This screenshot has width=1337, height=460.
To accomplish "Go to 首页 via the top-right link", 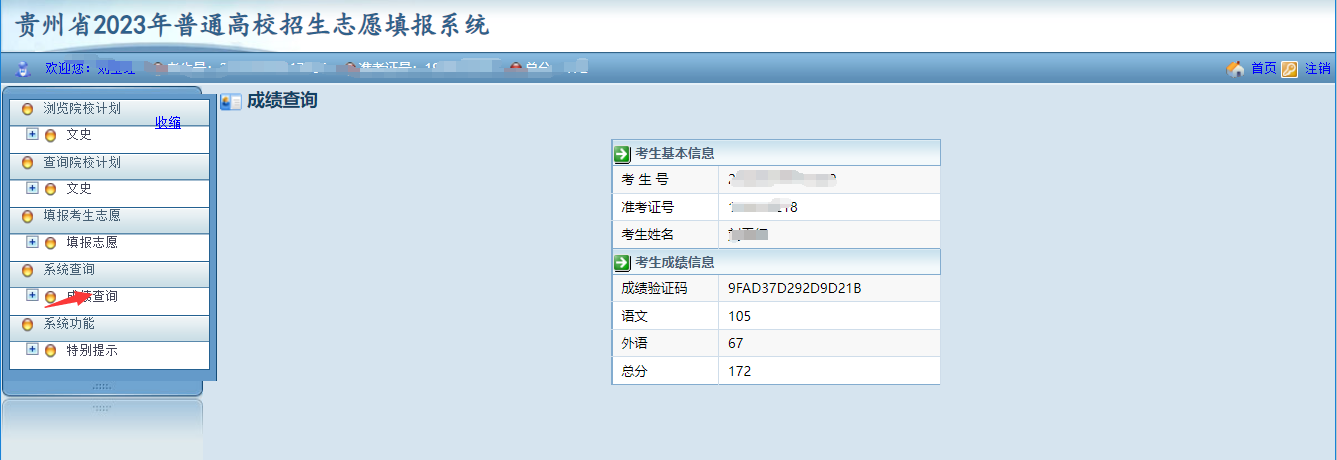I will point(1263,69).
